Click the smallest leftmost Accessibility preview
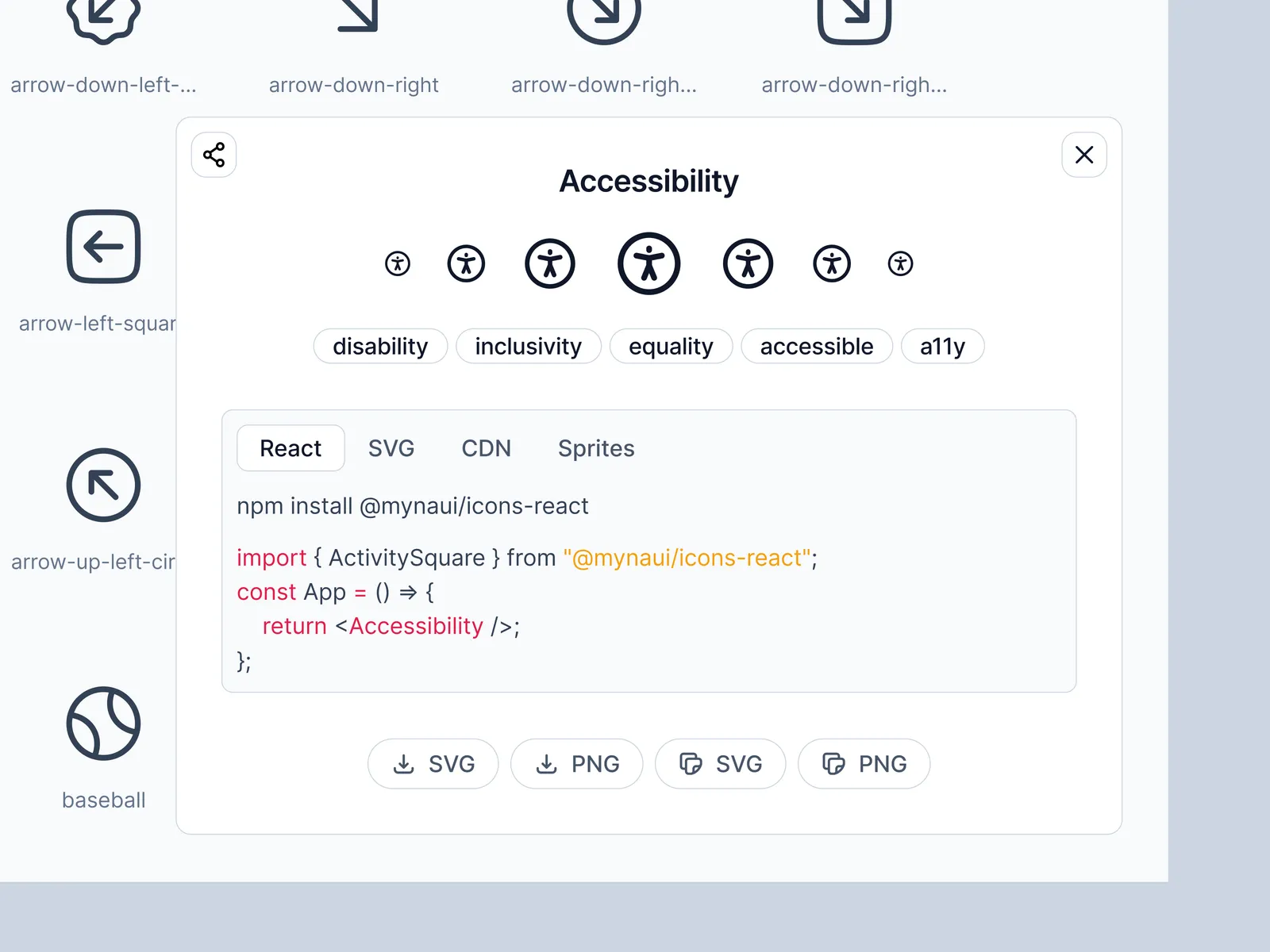1270x952 pixels. point(398,263)
